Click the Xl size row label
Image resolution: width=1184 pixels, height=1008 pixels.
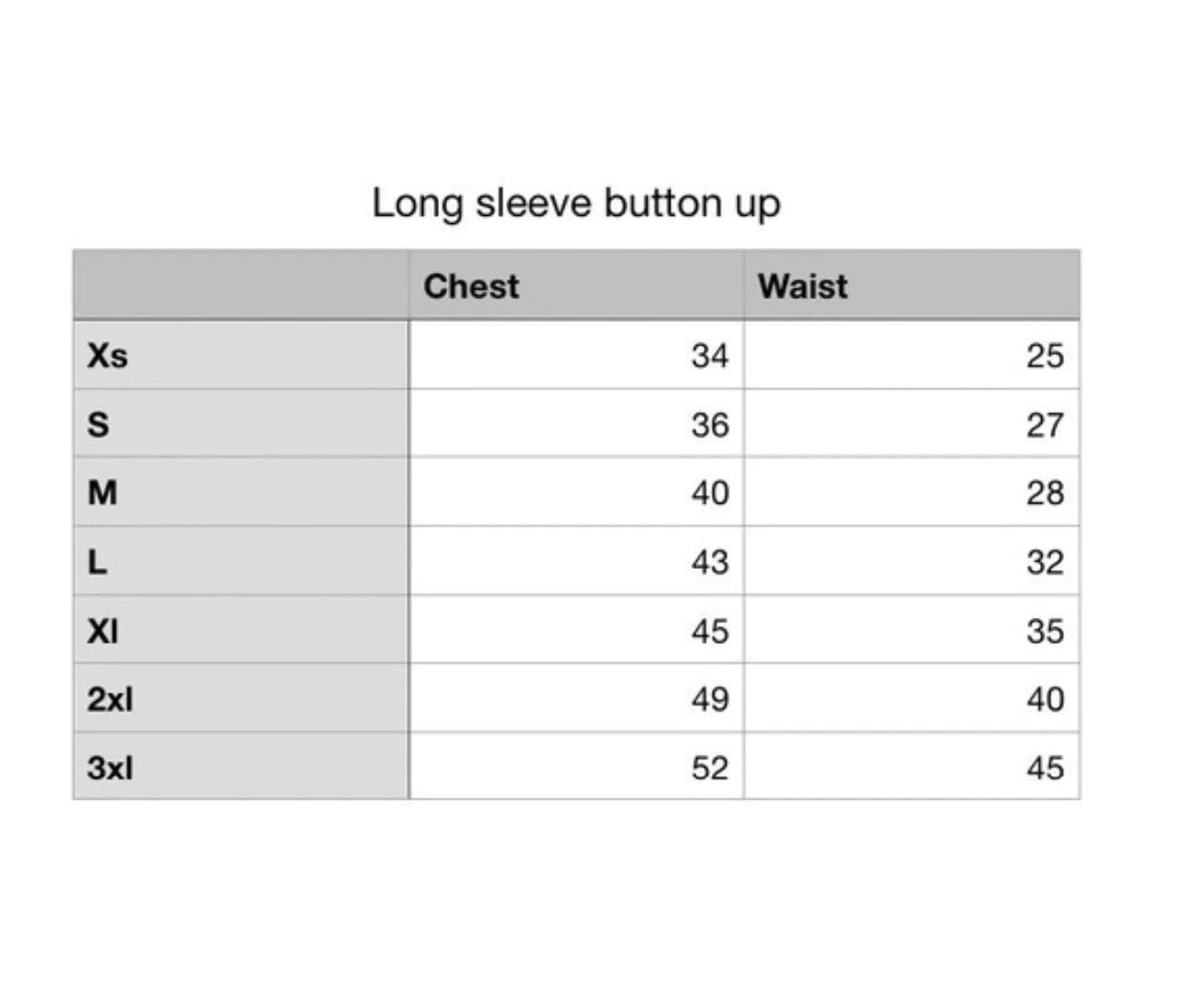pyautogui.click(x=103, y=631)
